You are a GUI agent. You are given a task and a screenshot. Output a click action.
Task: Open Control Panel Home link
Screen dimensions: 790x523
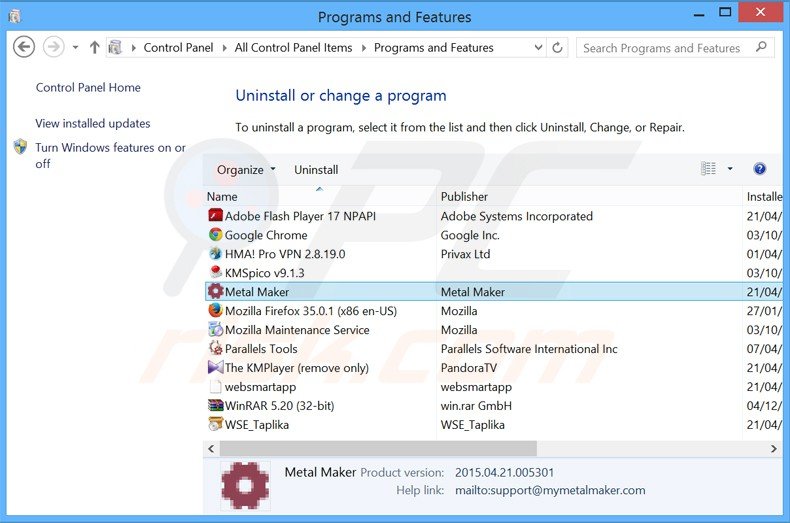(88, 88)
